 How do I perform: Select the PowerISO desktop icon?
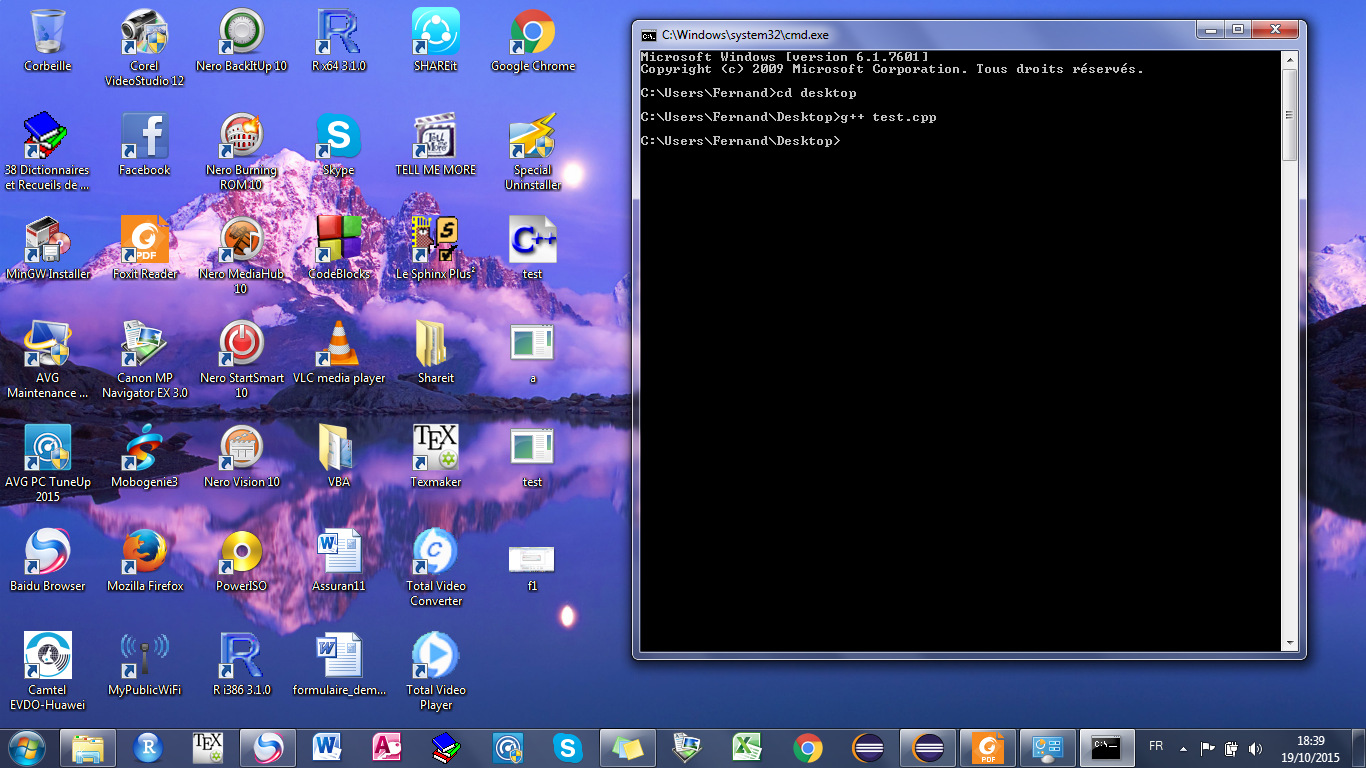point(241,560)
